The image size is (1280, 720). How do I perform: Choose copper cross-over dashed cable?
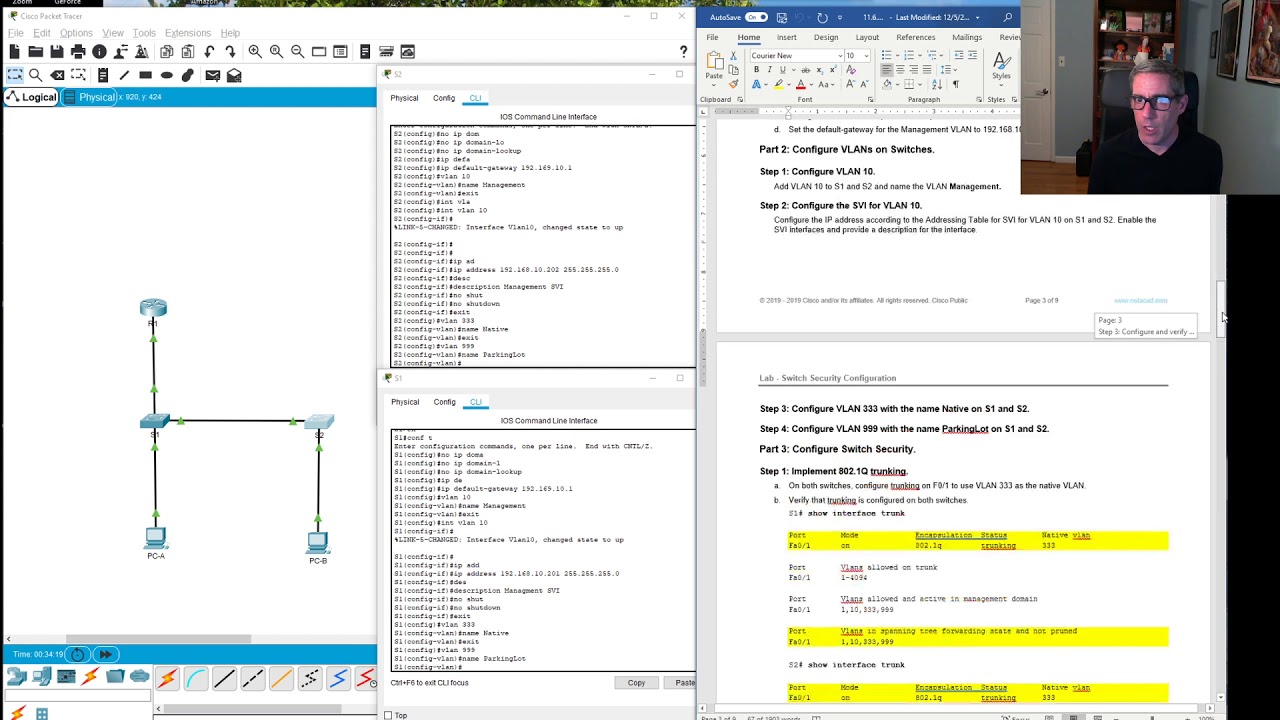253,679
